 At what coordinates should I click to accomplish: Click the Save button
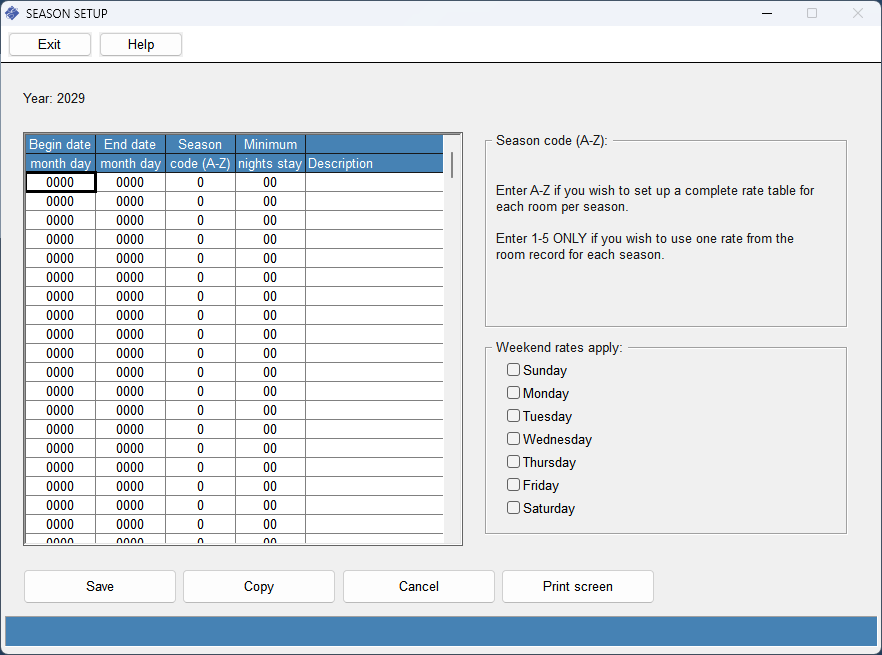pos(100,587)
